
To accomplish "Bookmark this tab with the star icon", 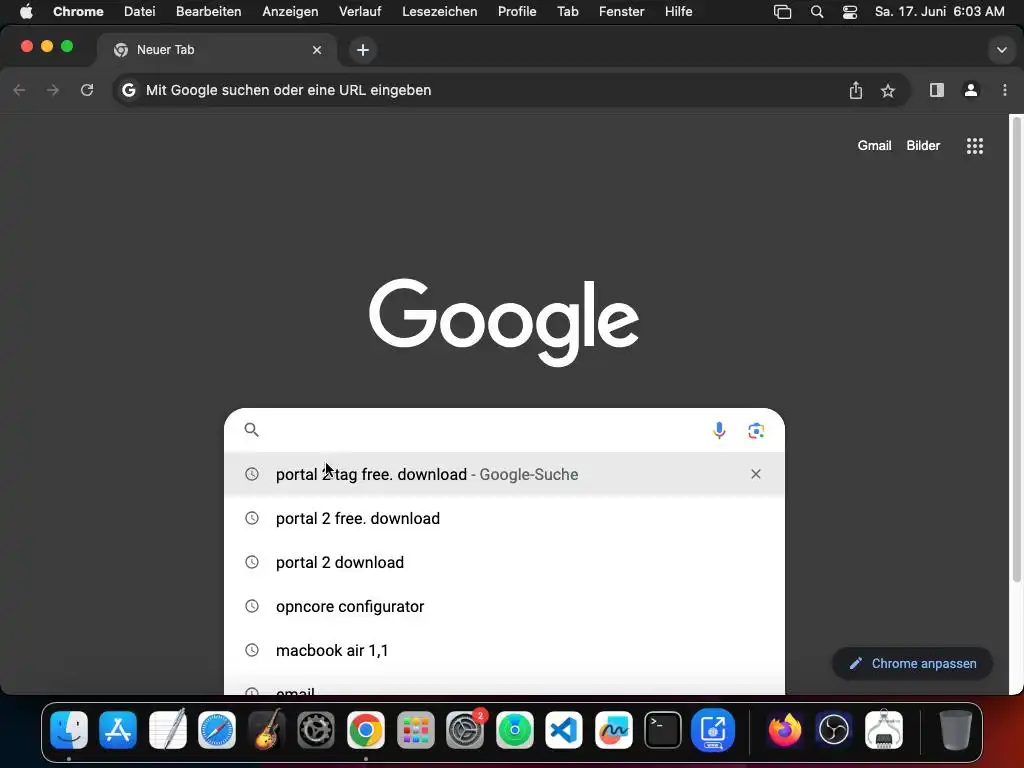I will click(888, 91).
